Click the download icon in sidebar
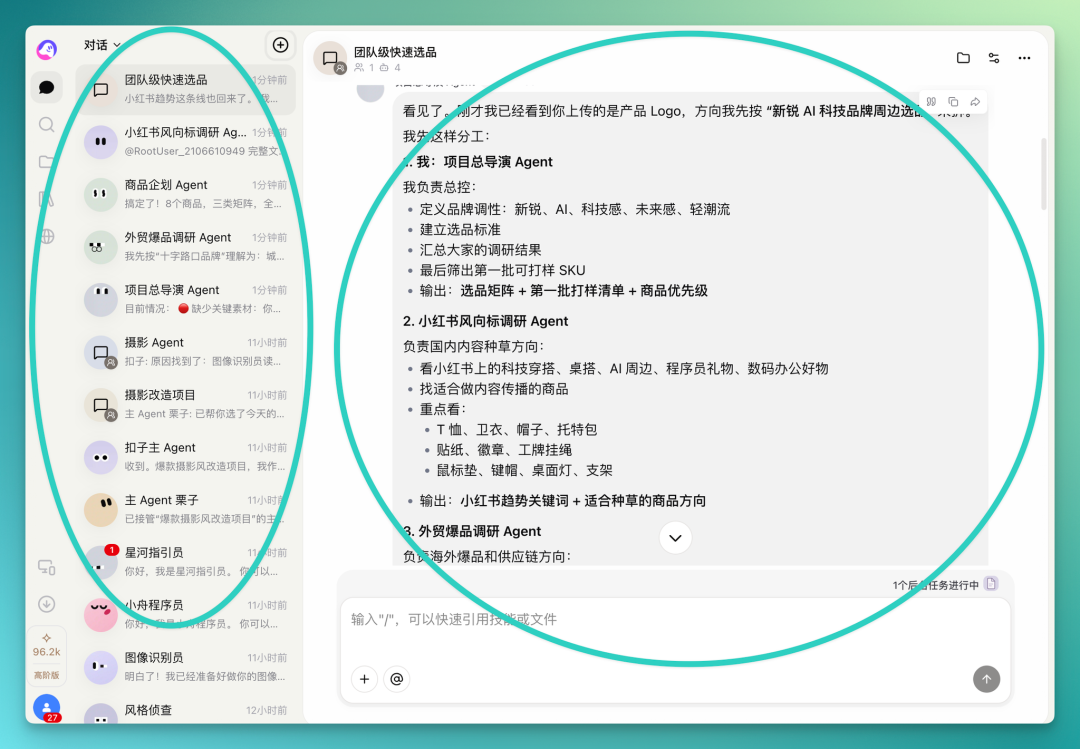The image size is (1080, 749). coord(46,604)
